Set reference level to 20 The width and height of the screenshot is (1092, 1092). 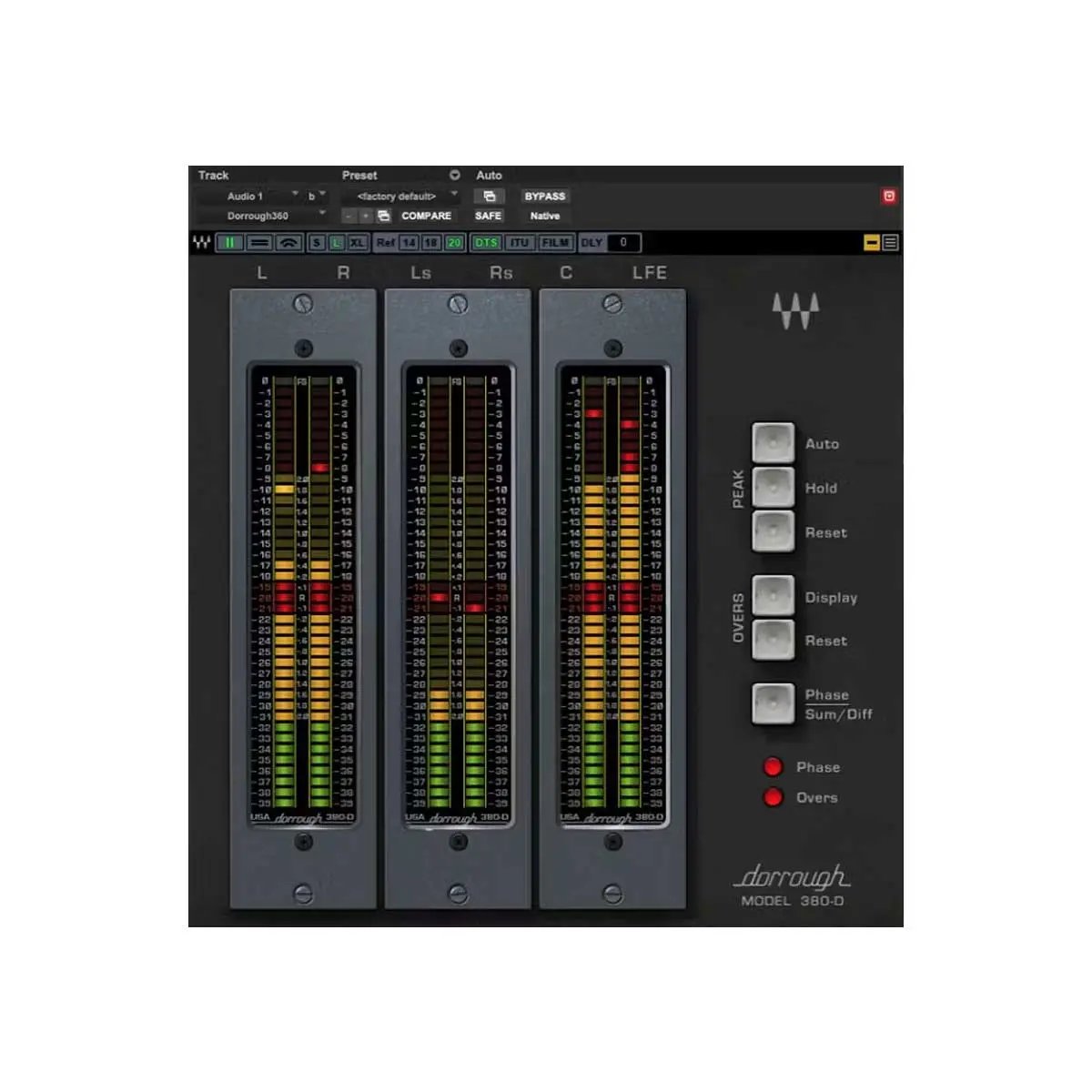(454, 243)
